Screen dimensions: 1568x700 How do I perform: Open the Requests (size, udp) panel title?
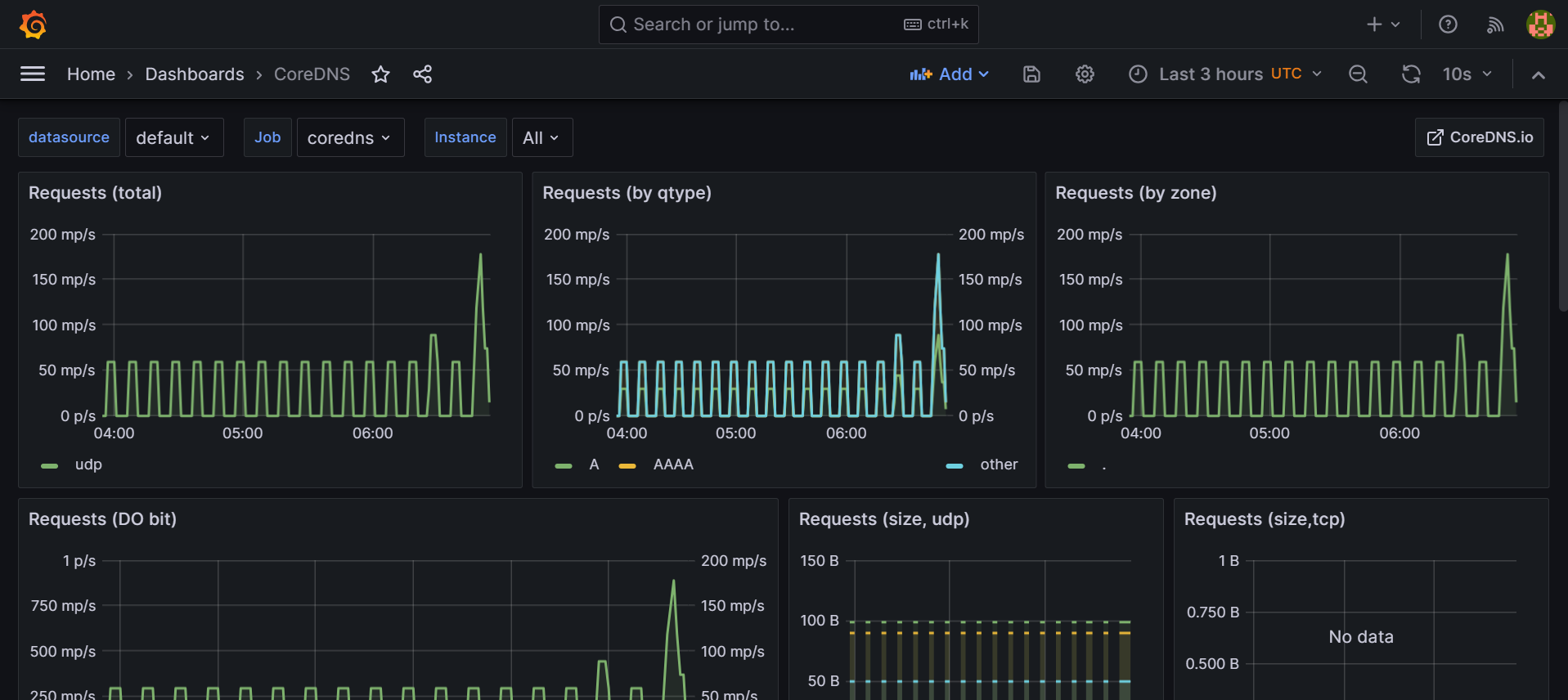pyautogui.click(x=883, y=519)
